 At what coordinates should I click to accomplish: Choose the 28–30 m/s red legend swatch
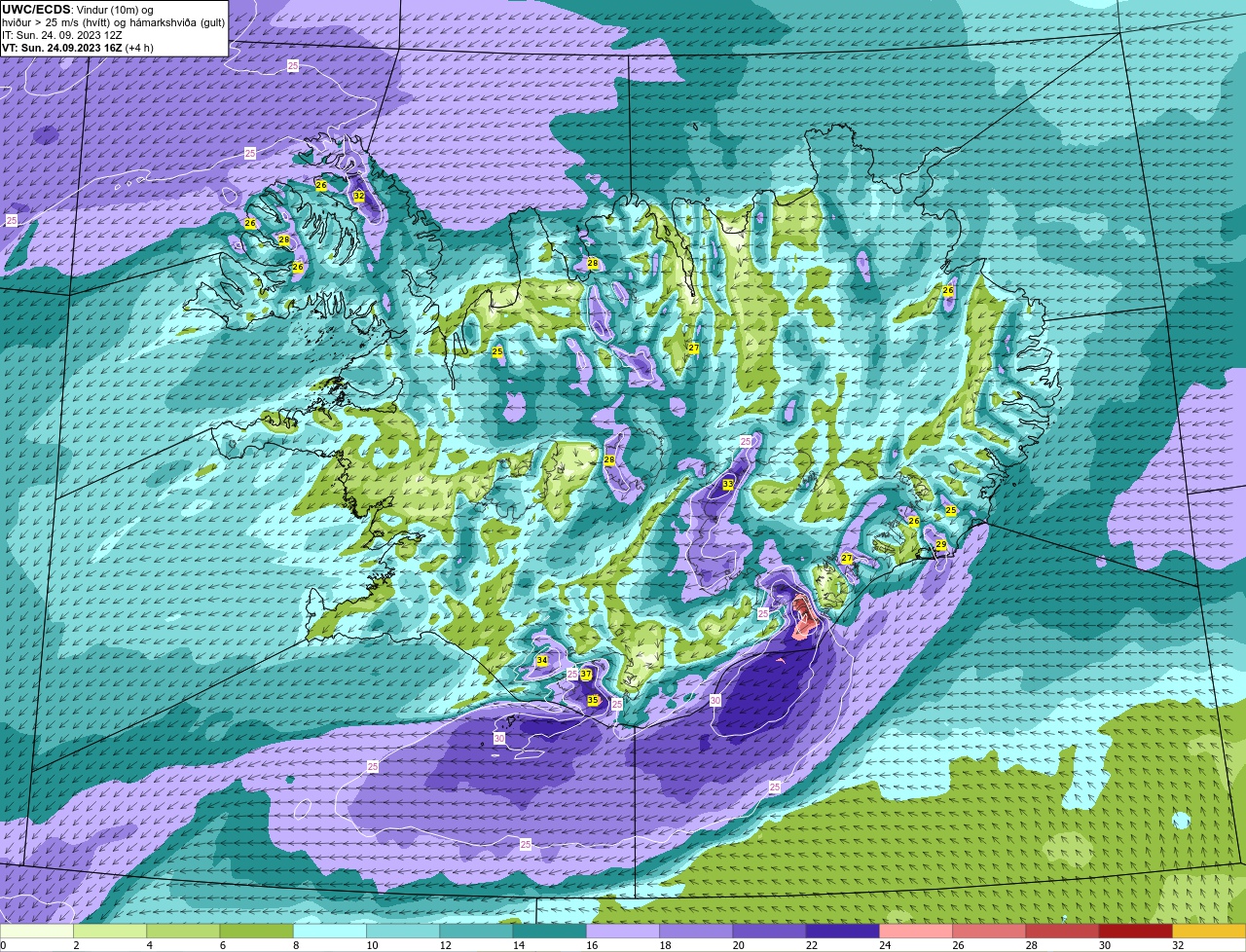click(x=1062, y=931)
